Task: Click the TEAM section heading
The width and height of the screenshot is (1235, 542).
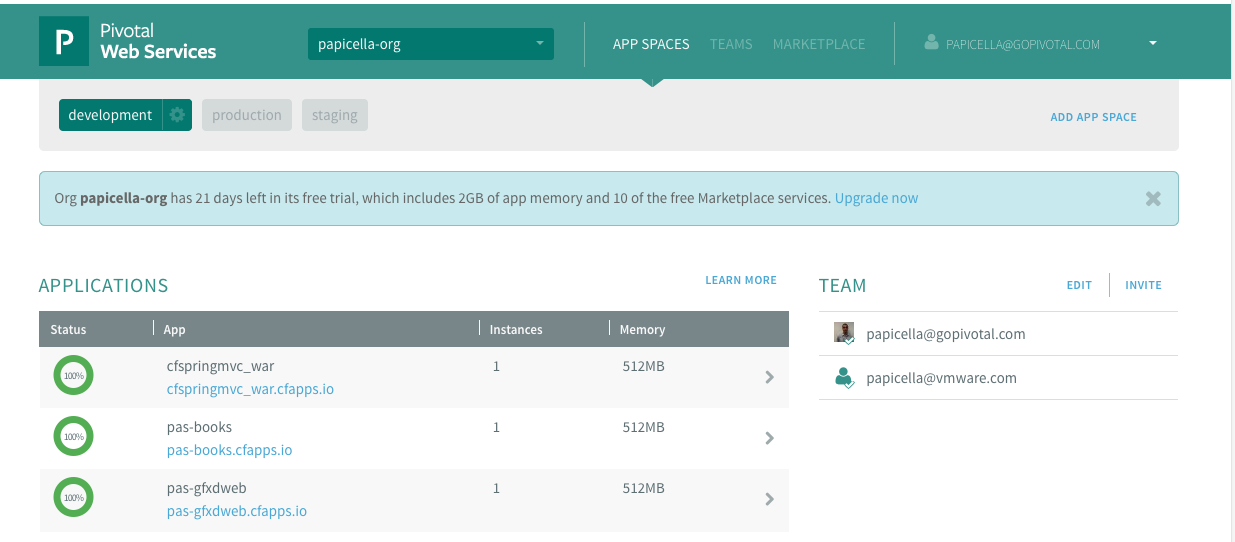Action: coord(842,286)
